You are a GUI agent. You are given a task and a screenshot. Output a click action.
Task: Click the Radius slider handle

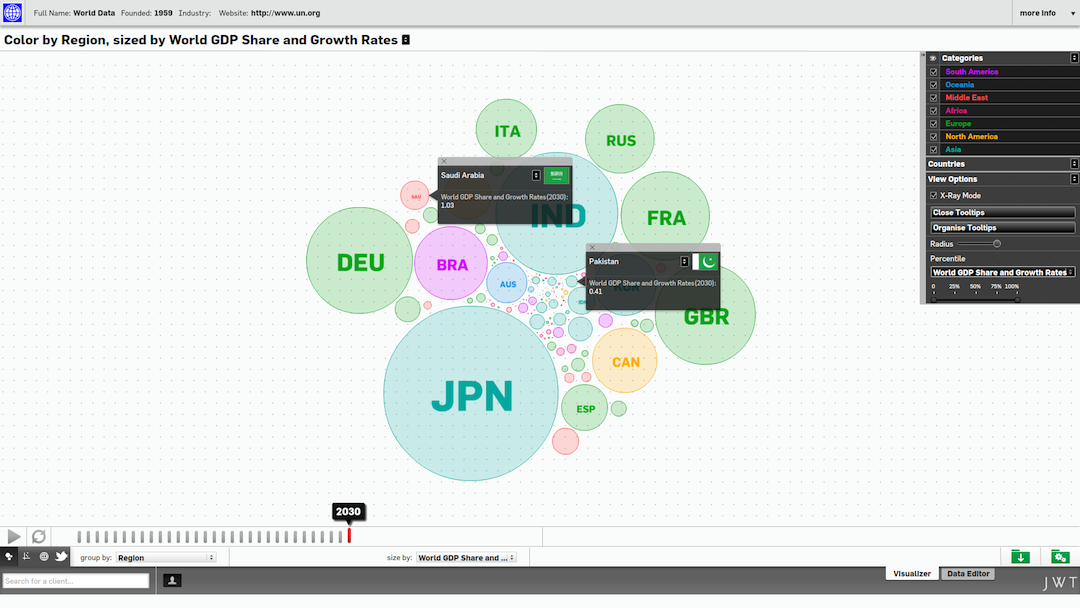(x=997, y=244)
